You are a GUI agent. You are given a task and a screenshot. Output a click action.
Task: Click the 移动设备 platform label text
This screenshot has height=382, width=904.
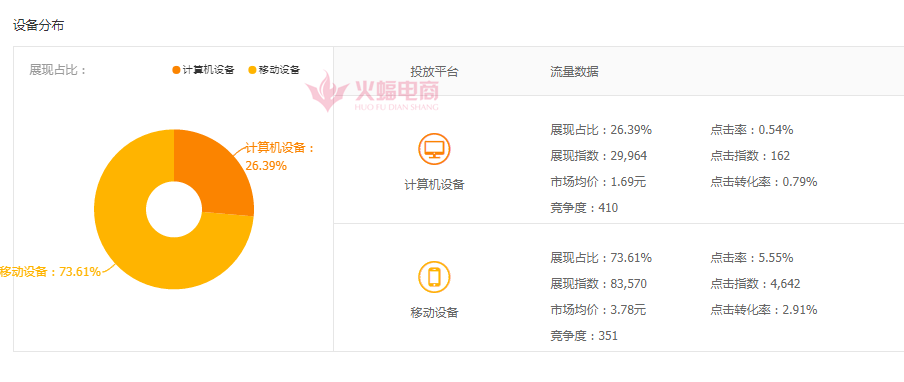point(434,313)
